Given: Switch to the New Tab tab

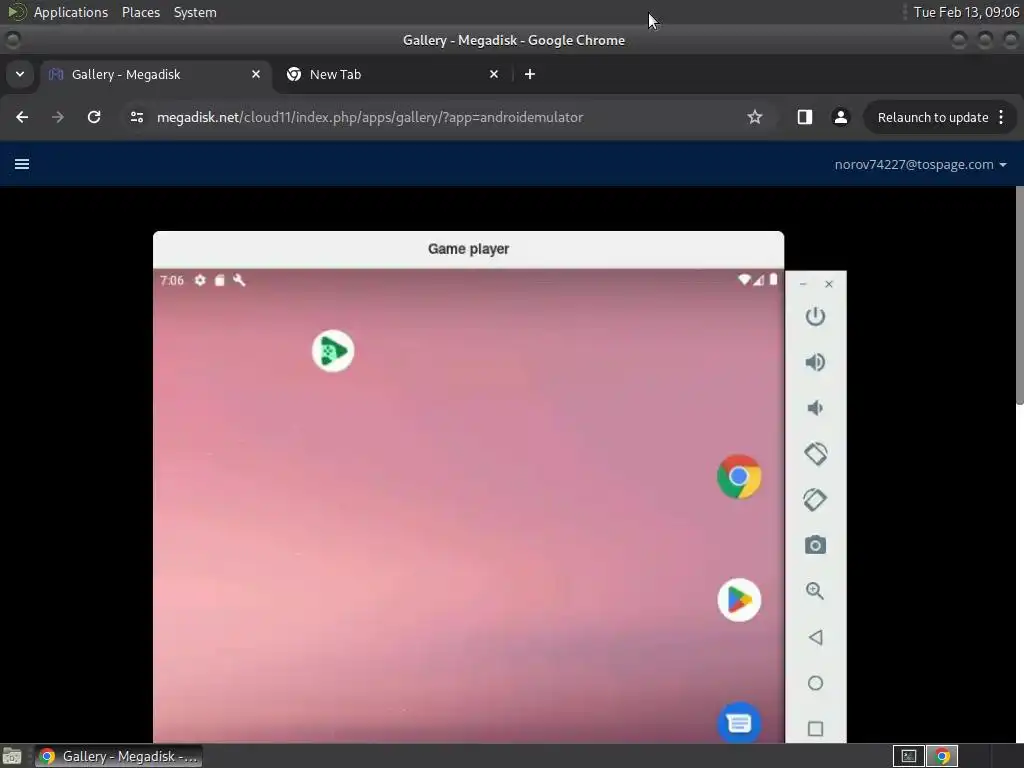Looking at the screenshot, I should [393, 74].
